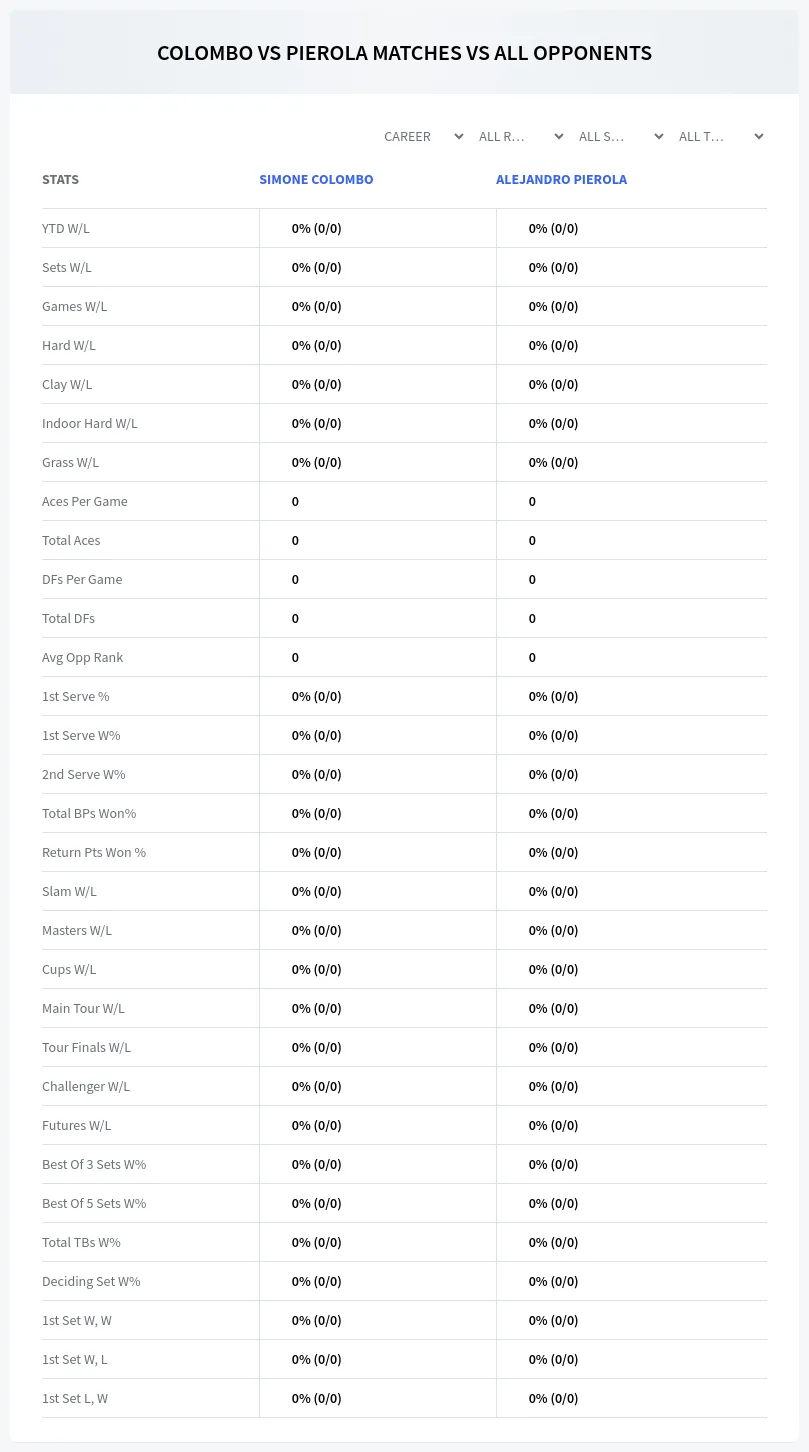Click the page title heading
Image resolution: width=809 pixels, height=1452 pixels.
(404, 53)
